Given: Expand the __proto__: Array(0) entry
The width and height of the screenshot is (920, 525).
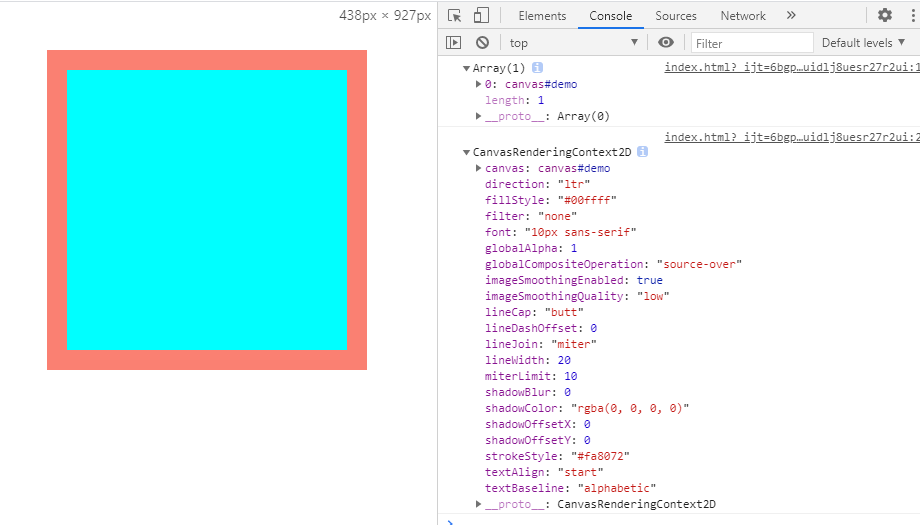Looking at the screenshot, I should pos(478,116).
